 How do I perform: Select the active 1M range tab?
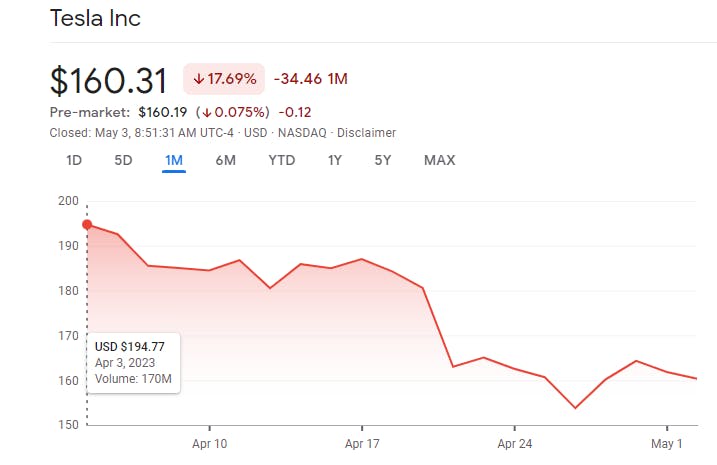(x=174, y=160)
